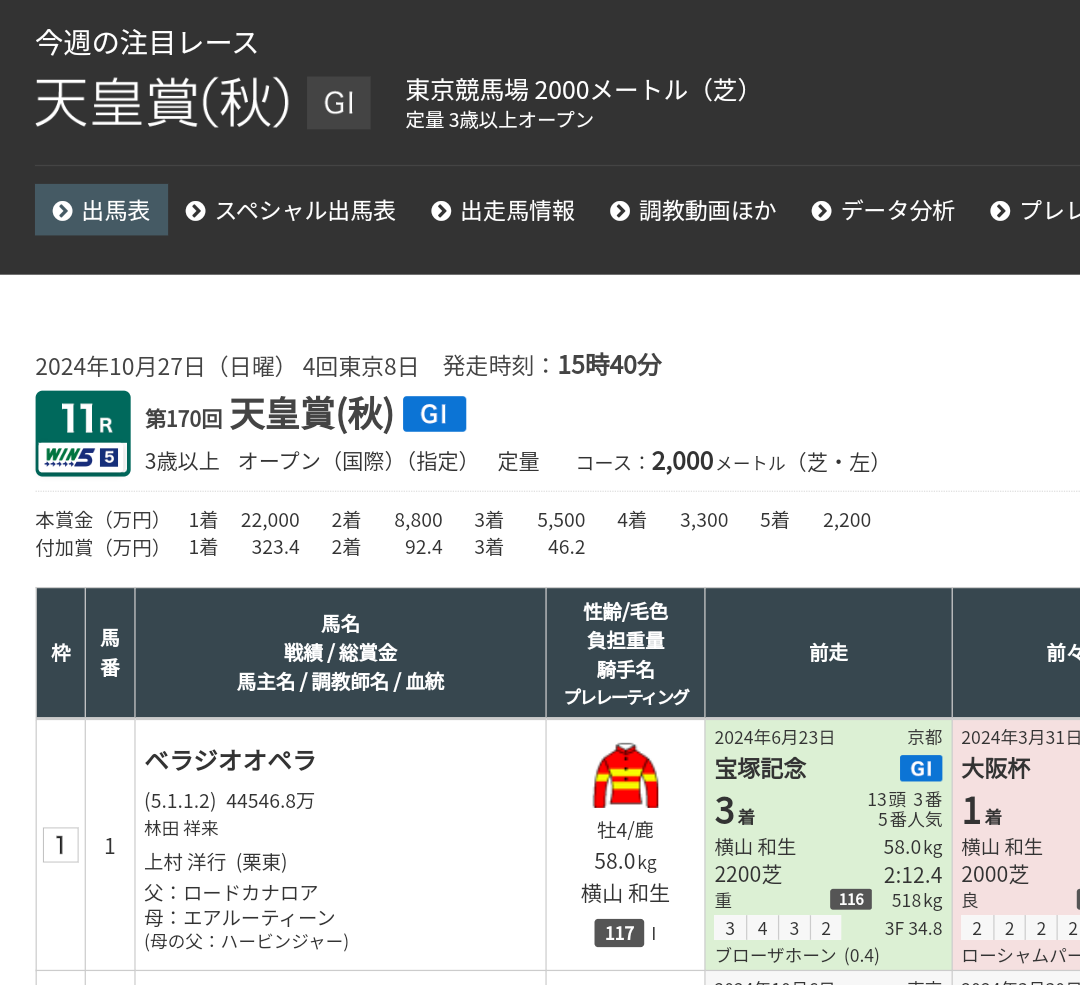Click the red and yellow jockey silks

pos(625,775)
